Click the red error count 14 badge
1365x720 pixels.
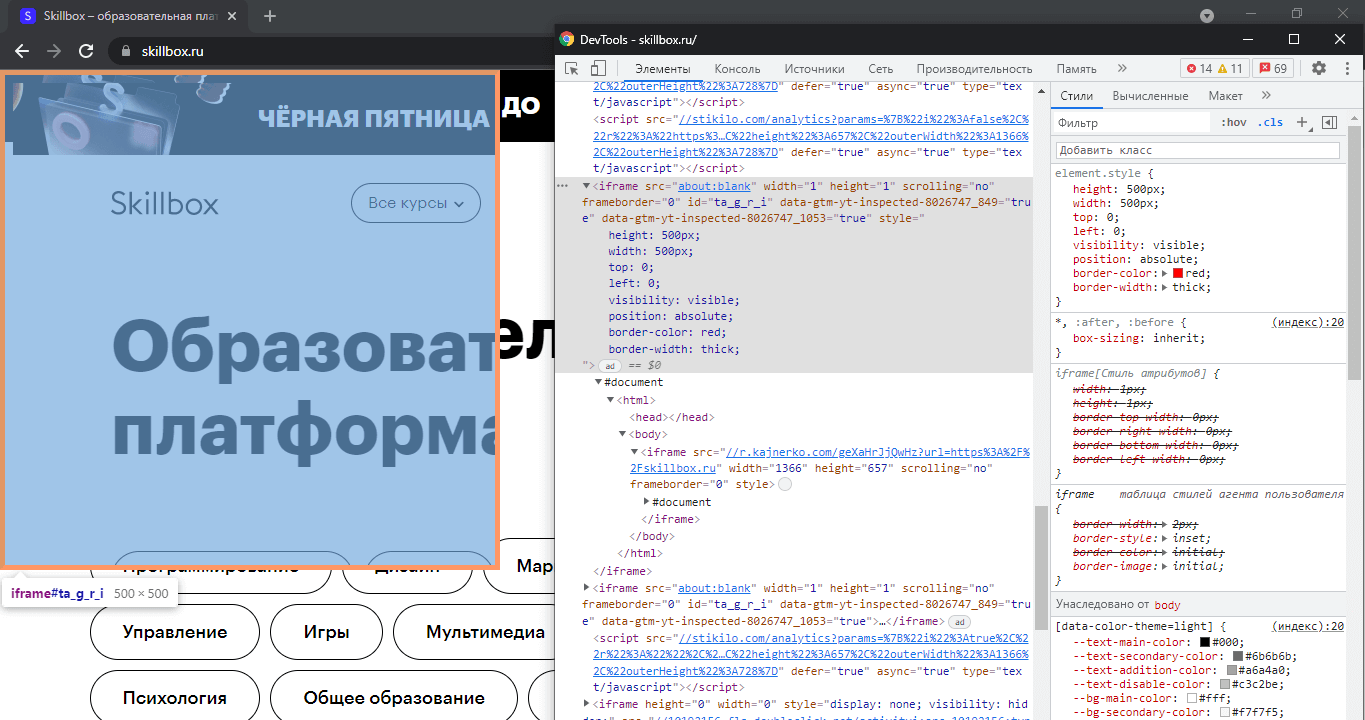(1199, 68)
